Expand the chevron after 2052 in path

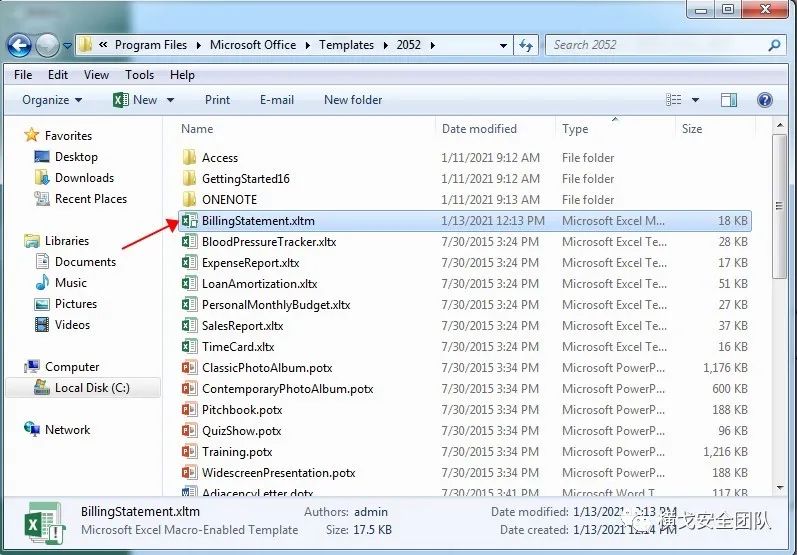tap(433, 45)
